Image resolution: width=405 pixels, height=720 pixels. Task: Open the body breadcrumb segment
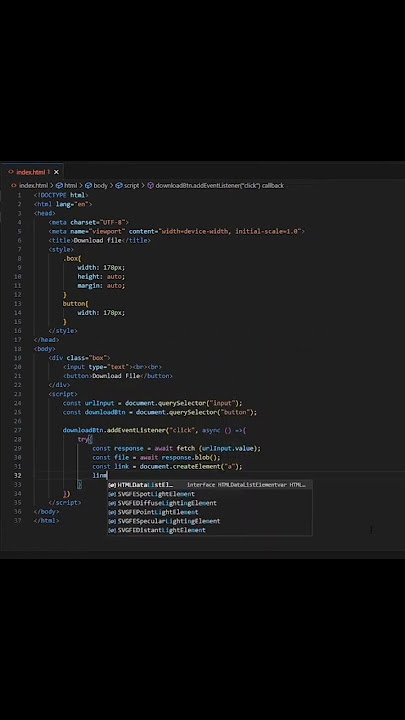[96, 186]
